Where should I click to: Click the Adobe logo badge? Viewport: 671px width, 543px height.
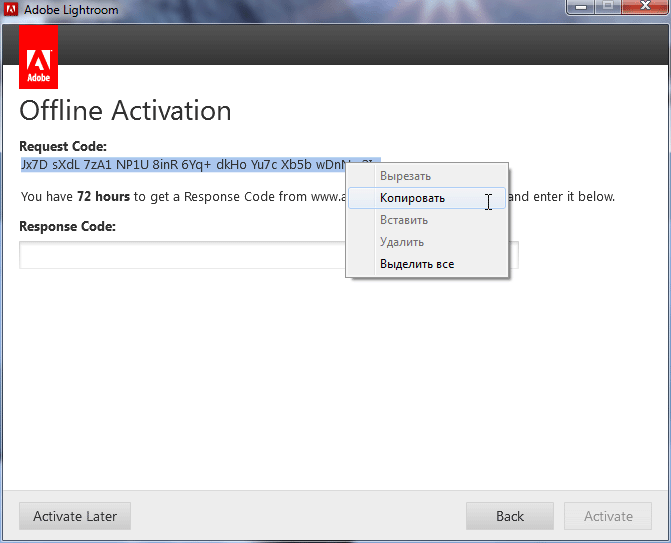click(39, 56)
